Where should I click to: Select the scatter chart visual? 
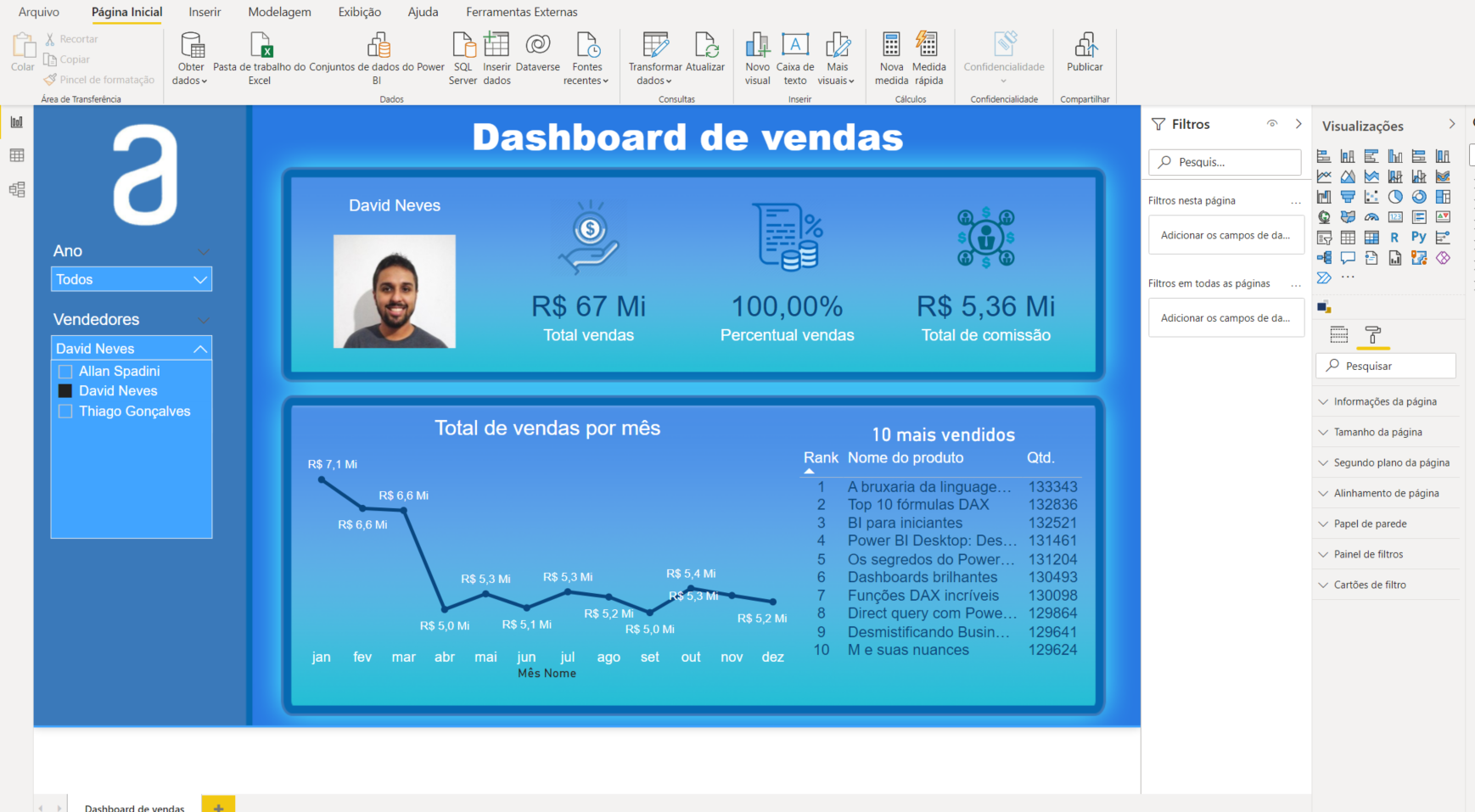coord(1371,197)
